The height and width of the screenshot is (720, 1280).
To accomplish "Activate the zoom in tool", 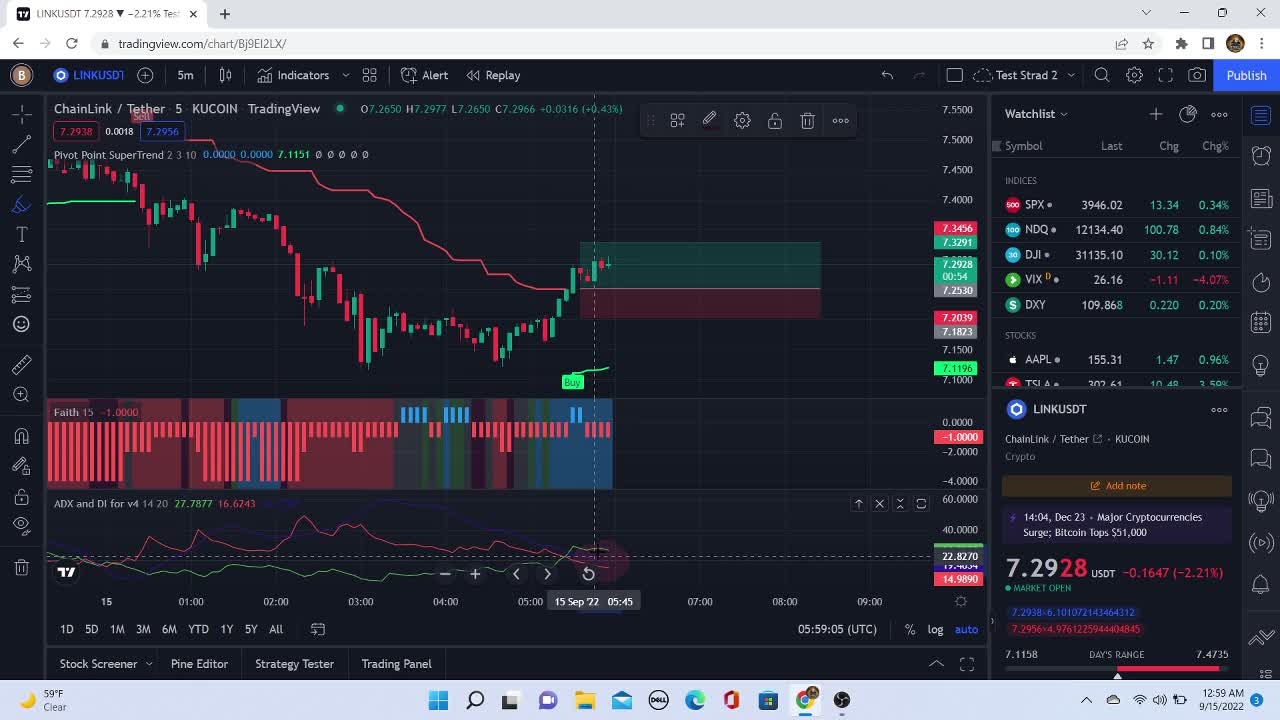I will [21, 395].
